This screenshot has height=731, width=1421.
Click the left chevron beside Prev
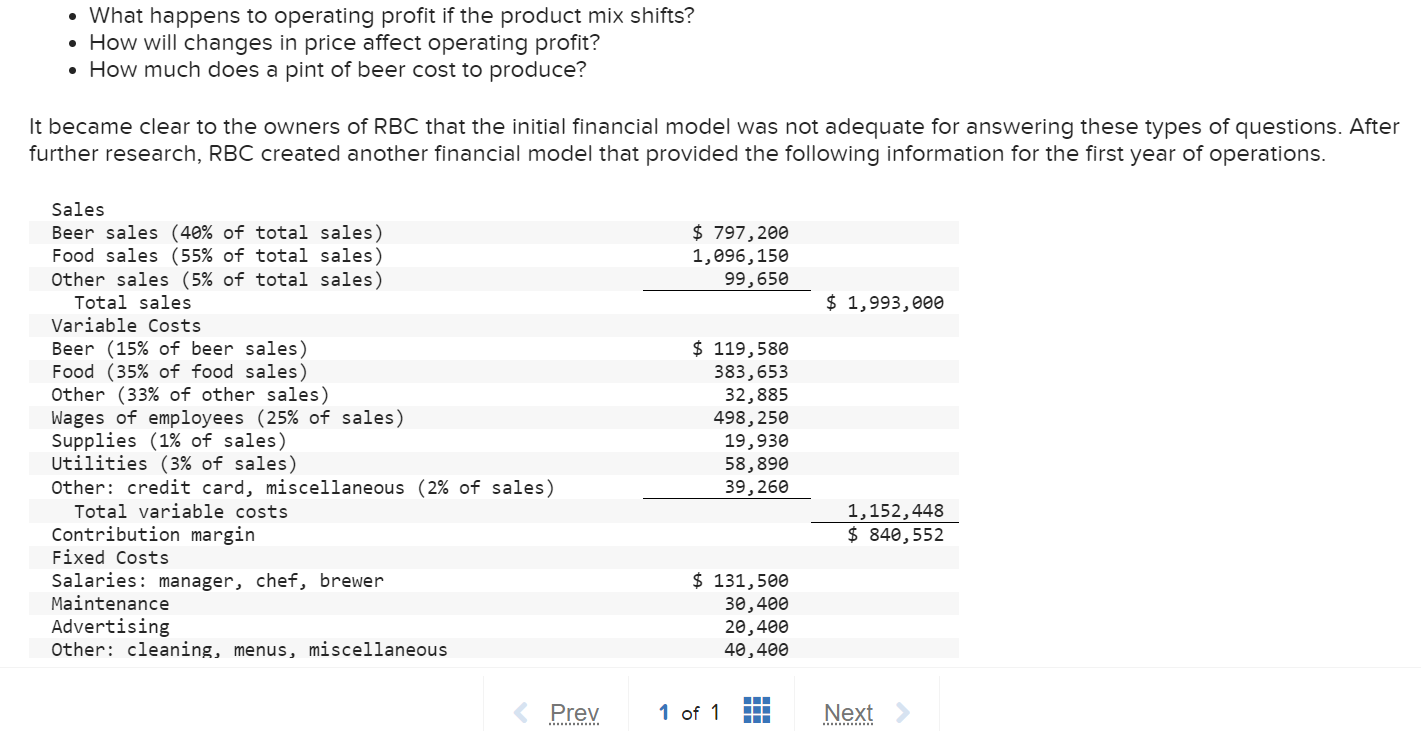point(519,712)
